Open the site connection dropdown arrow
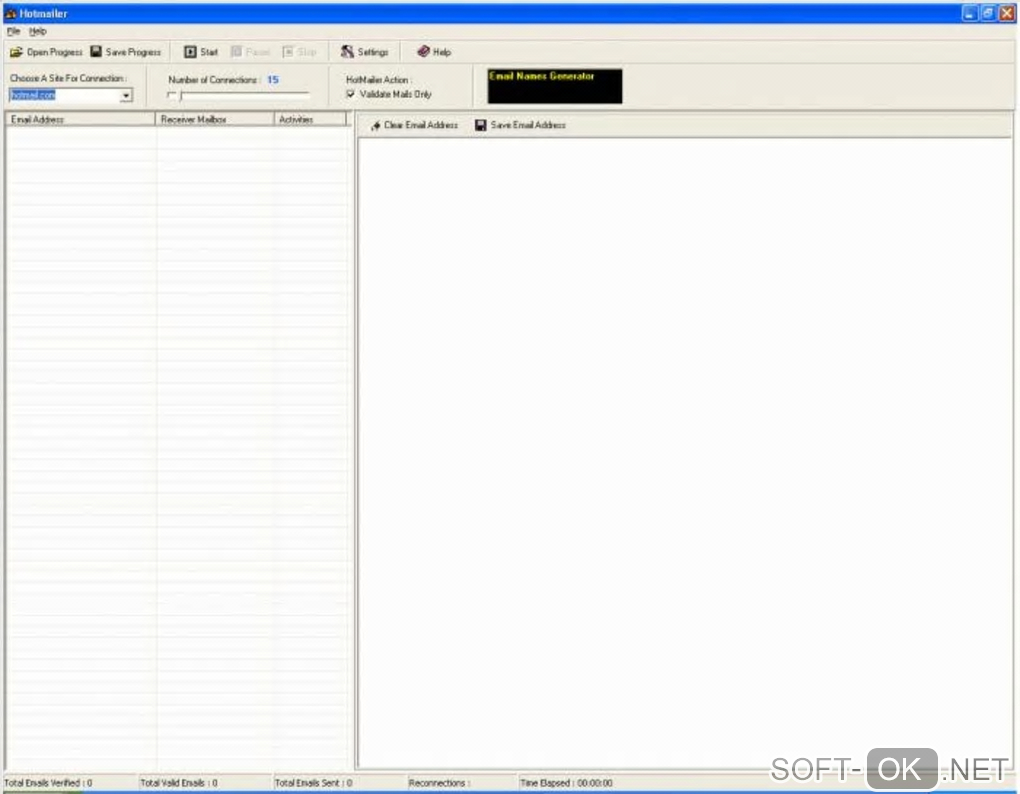 tap(126, 96)
